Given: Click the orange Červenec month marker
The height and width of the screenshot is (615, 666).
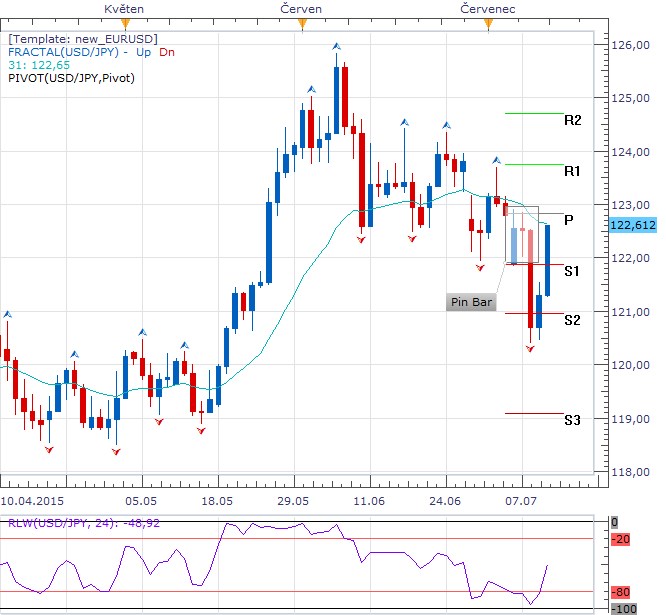Looking at the screenshot, I should [x=488, y=24].
